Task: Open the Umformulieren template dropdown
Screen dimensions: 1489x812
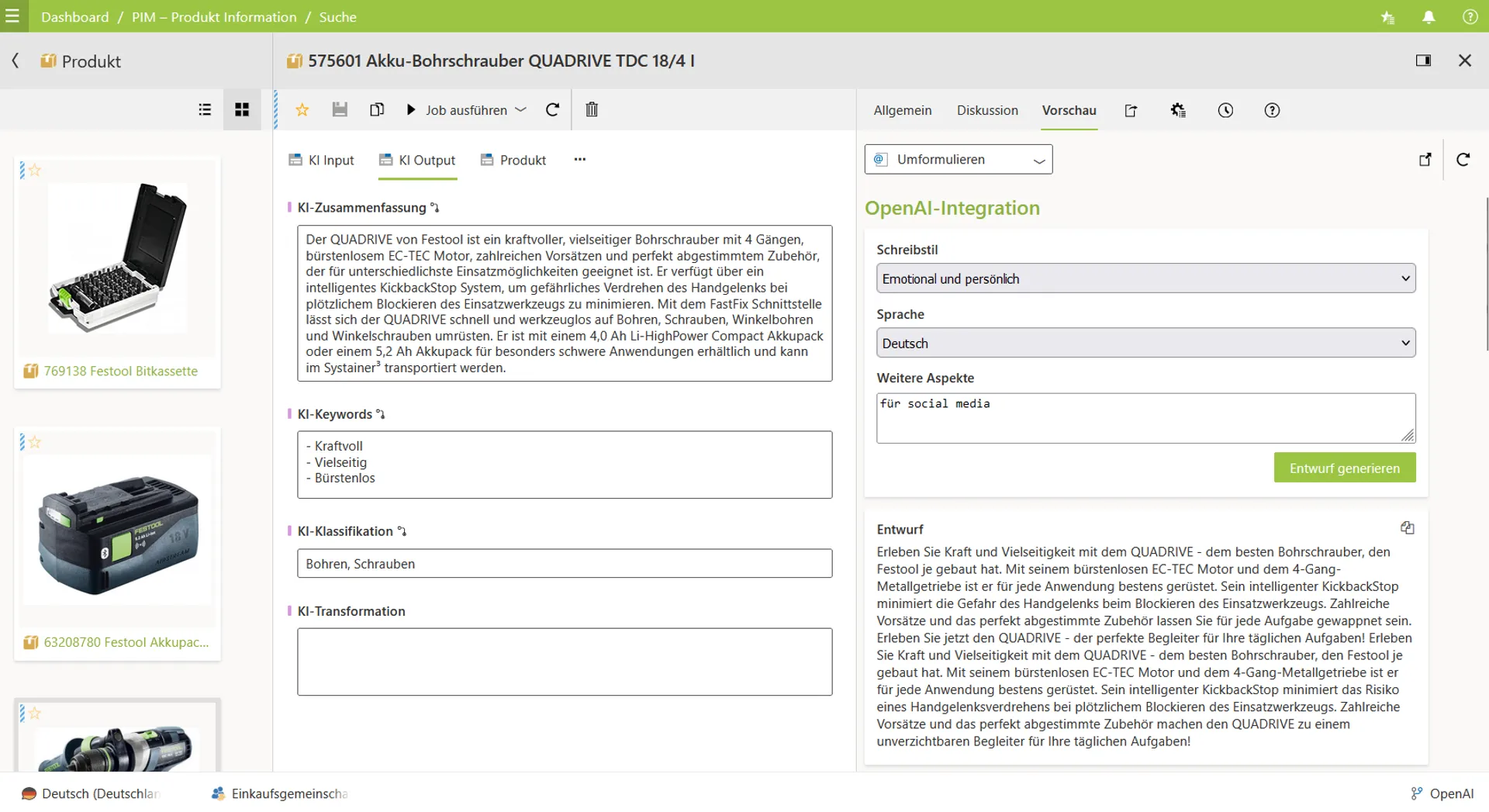Action: (959, 159)
